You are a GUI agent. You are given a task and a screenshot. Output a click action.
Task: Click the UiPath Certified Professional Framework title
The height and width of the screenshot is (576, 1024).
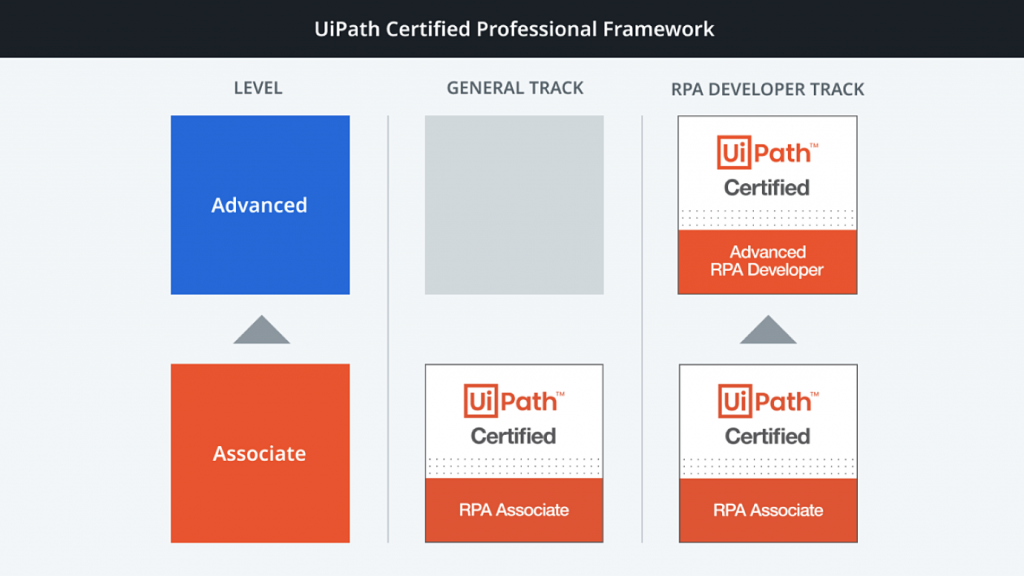coord(514,29)
